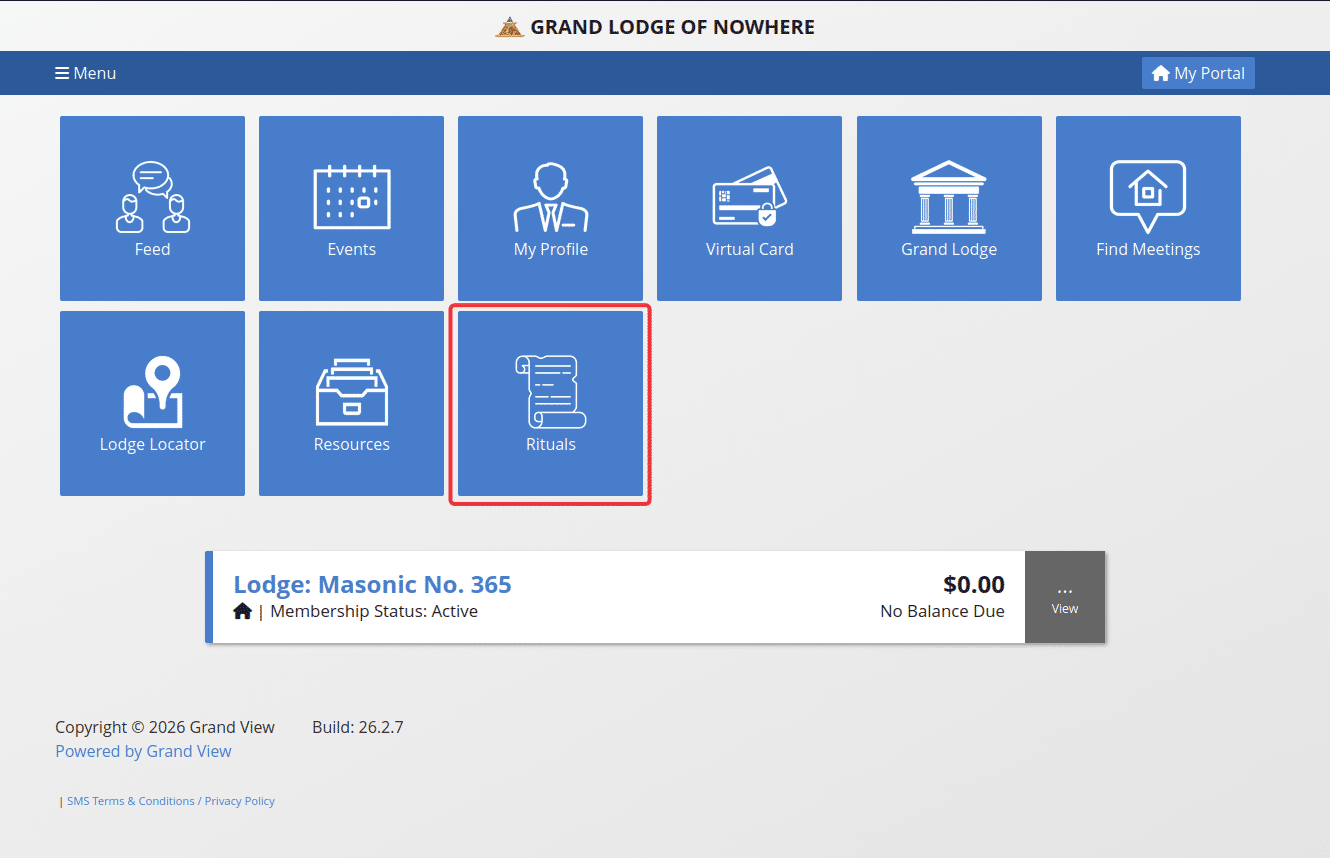Open the Events calendar tile
The width and height of the screenshot is (1330, 858).
pos(351,208)
